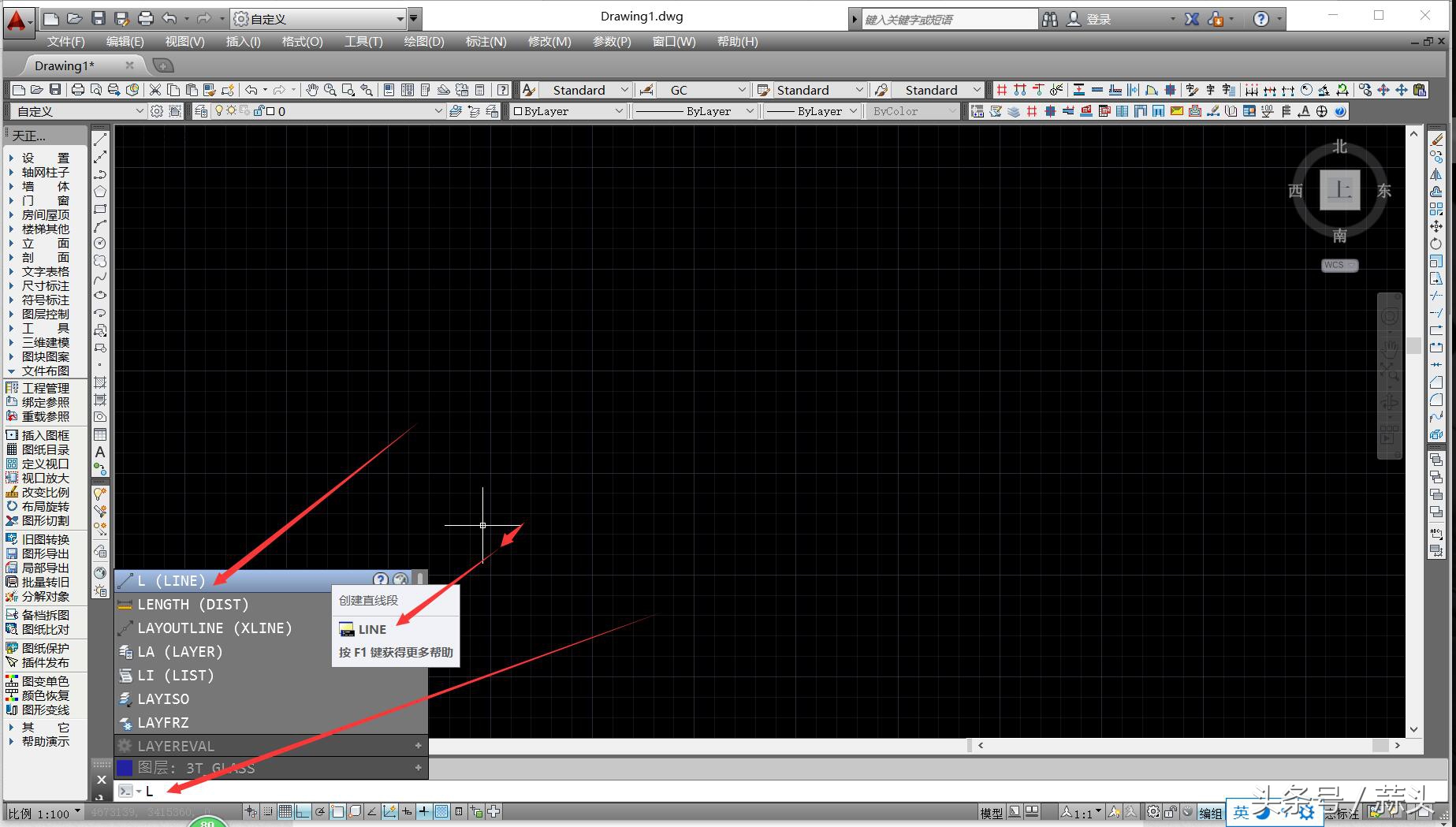Open the ByLayer color dropdown
The height and width of the screenshot is (827, 1456).
(x=568, y=111)
